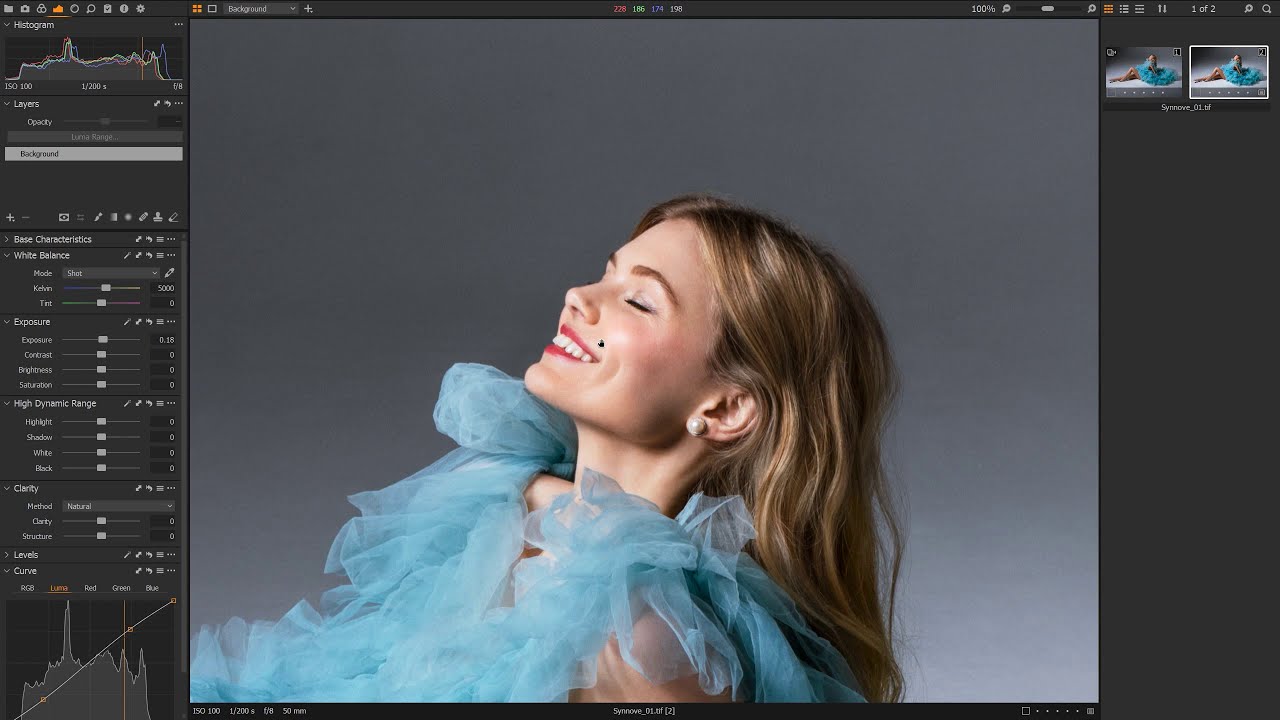Add a layer via the viewer plus icon
The height and width of the screenshot is (720, 1280).
click(308, 9)
